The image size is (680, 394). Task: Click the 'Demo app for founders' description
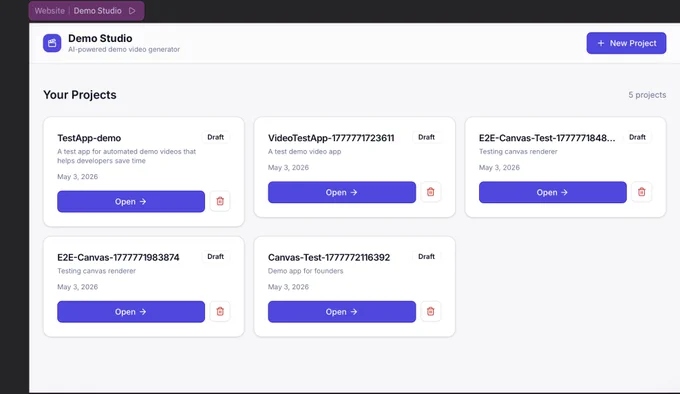click(x=305, y=271)
